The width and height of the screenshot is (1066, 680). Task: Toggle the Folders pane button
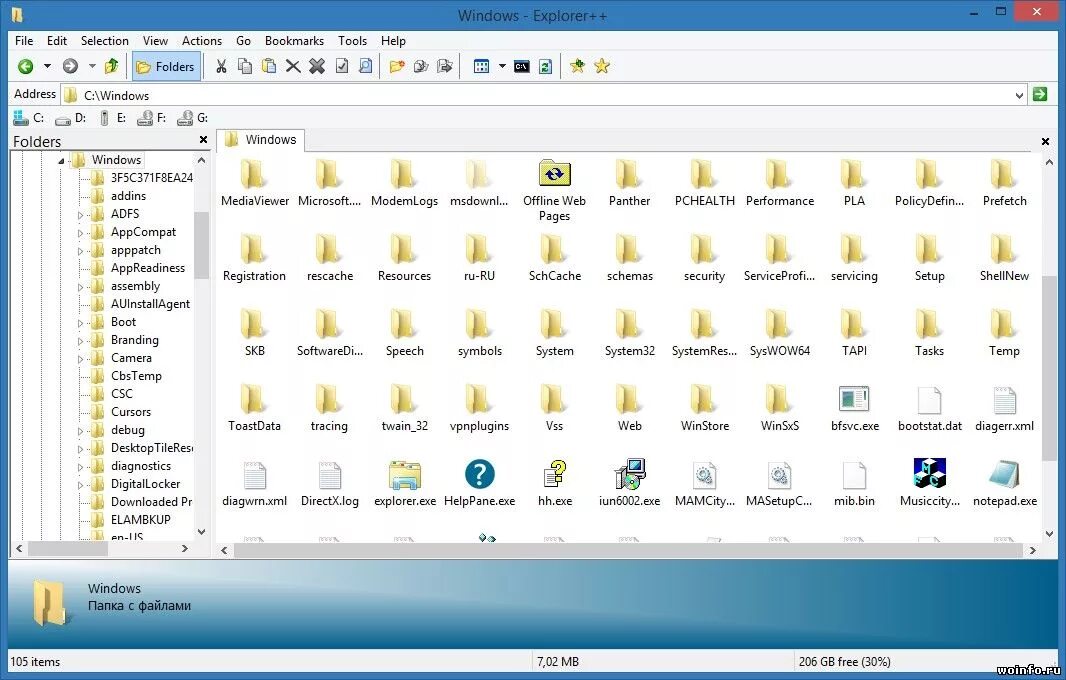pos(166,66)
